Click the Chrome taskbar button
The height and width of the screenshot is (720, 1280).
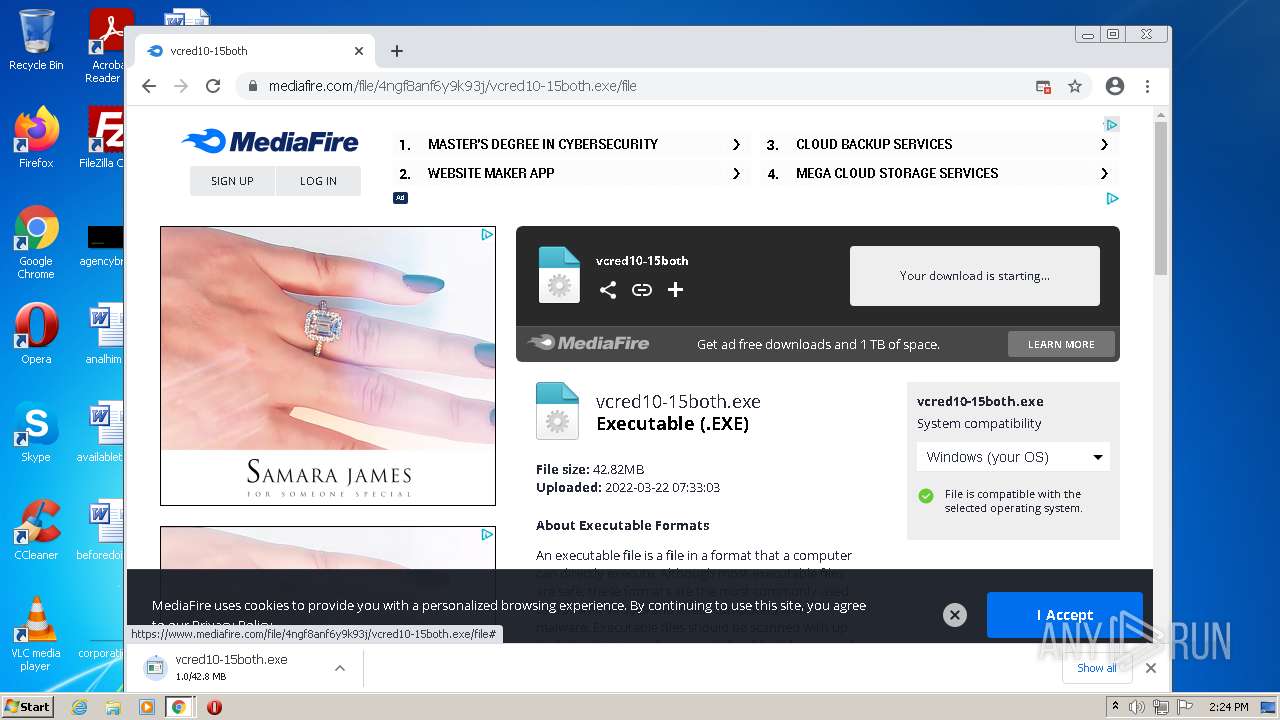(179, 707)
